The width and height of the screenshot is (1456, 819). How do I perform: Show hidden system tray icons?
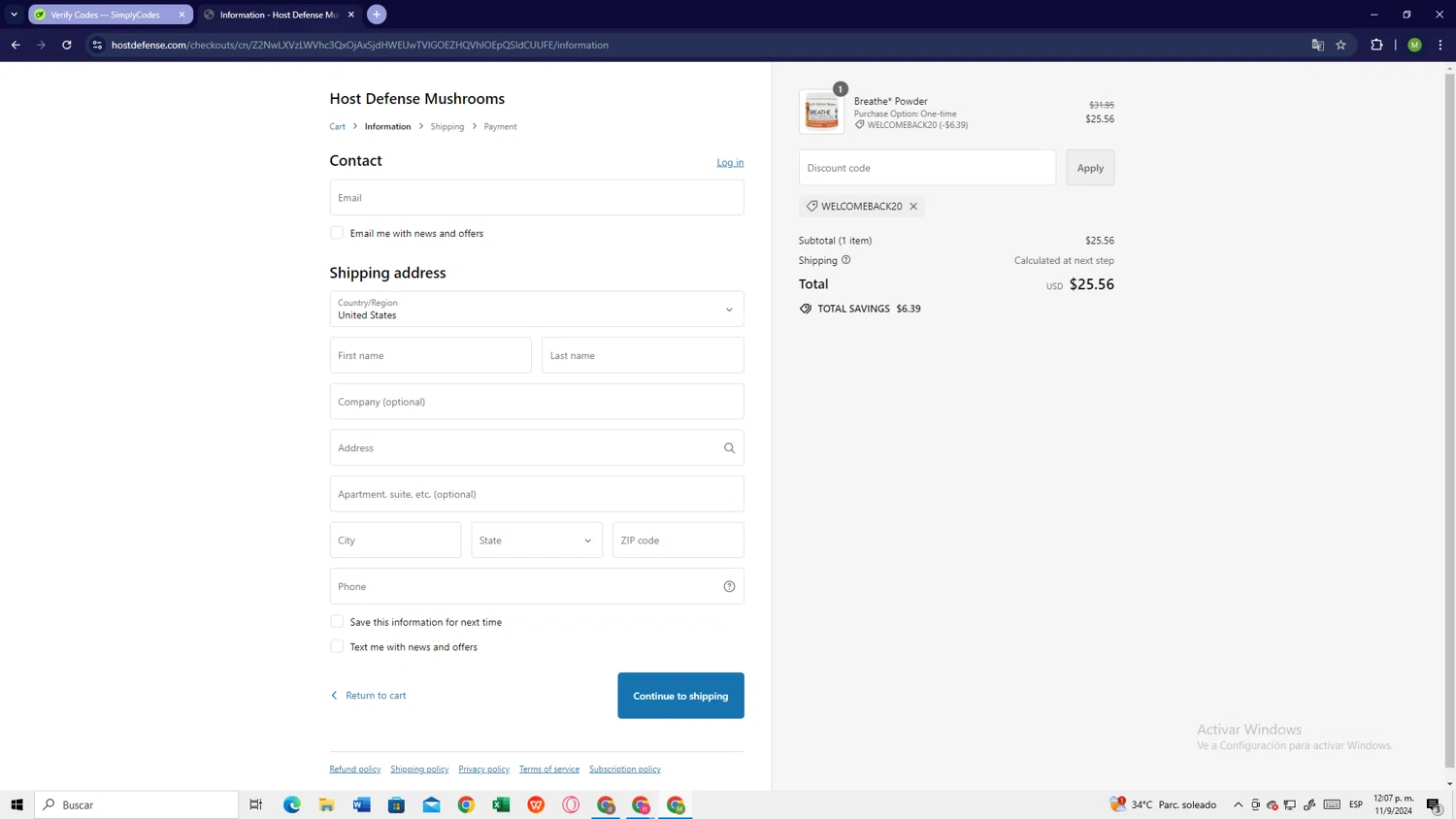point(1238,804)
